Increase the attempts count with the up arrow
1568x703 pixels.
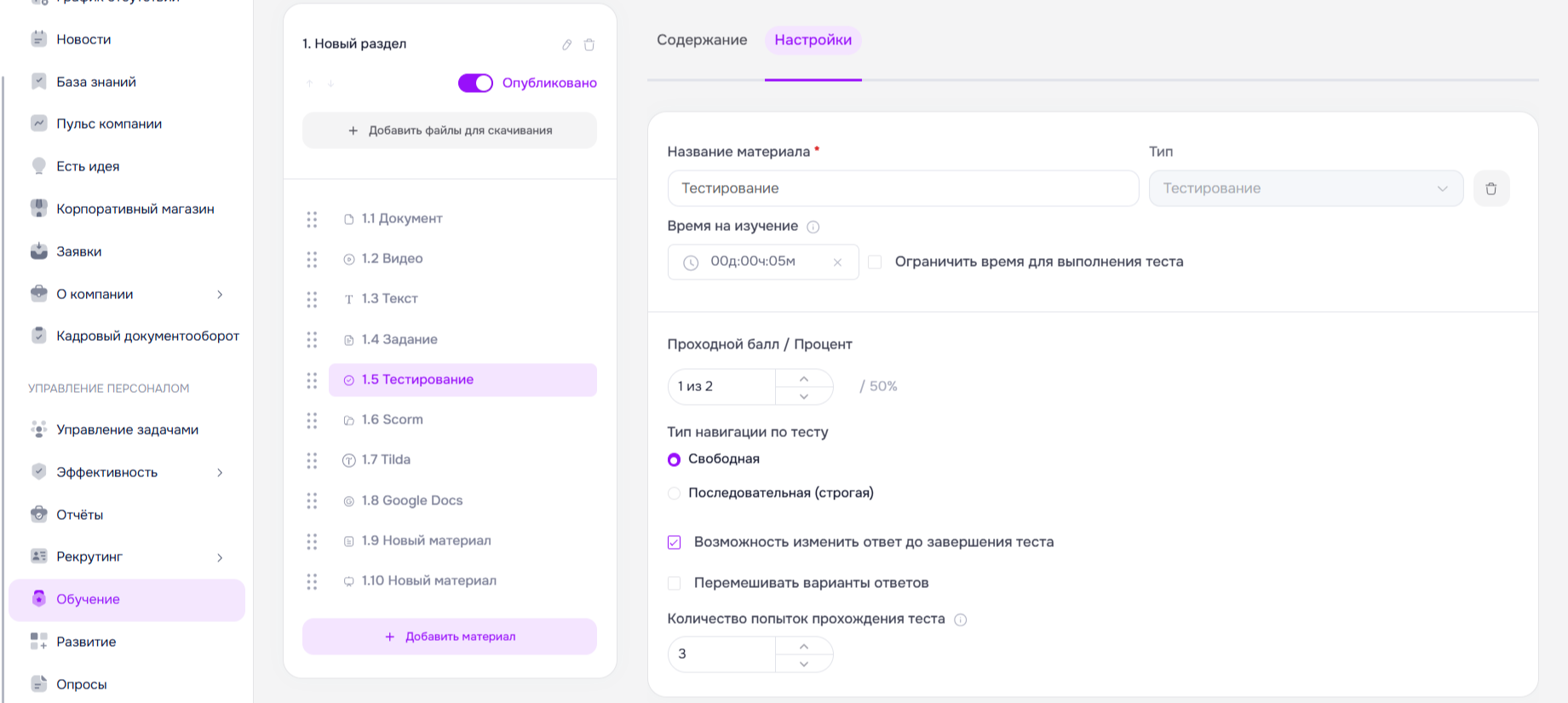(x=804, y=646)
